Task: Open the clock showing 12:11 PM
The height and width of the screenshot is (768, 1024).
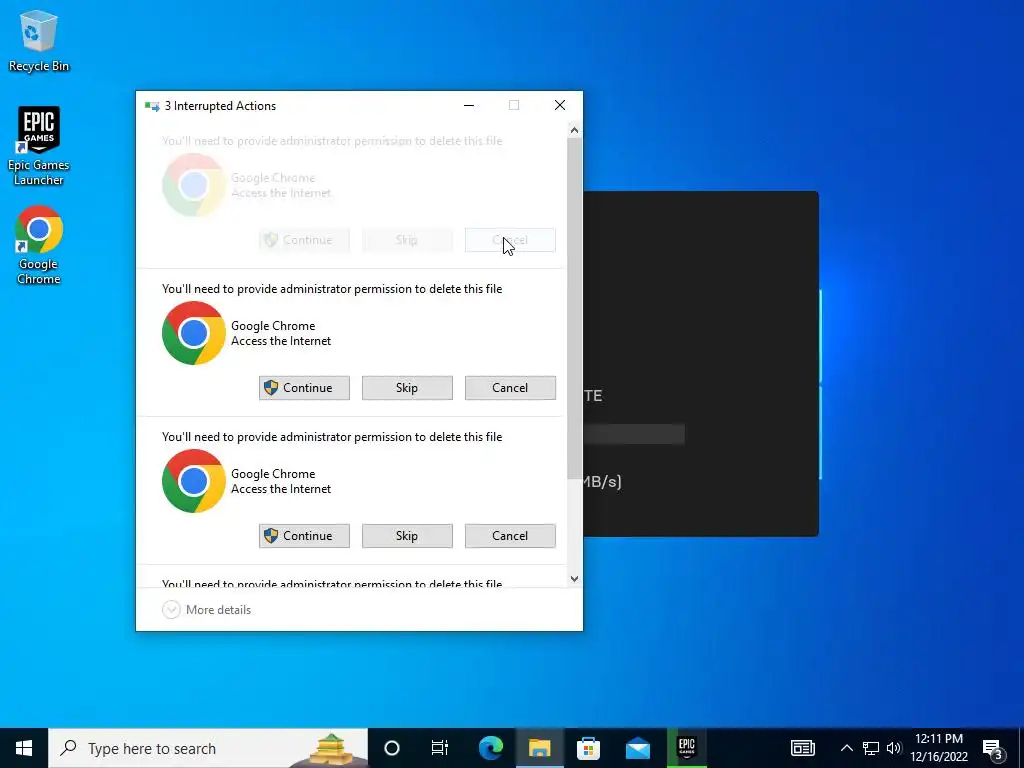Action: [939, 748]
